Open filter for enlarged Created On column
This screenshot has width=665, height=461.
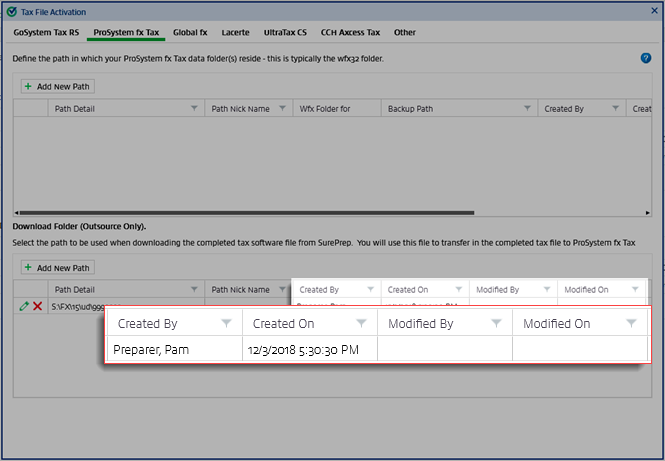pos(362,323)
